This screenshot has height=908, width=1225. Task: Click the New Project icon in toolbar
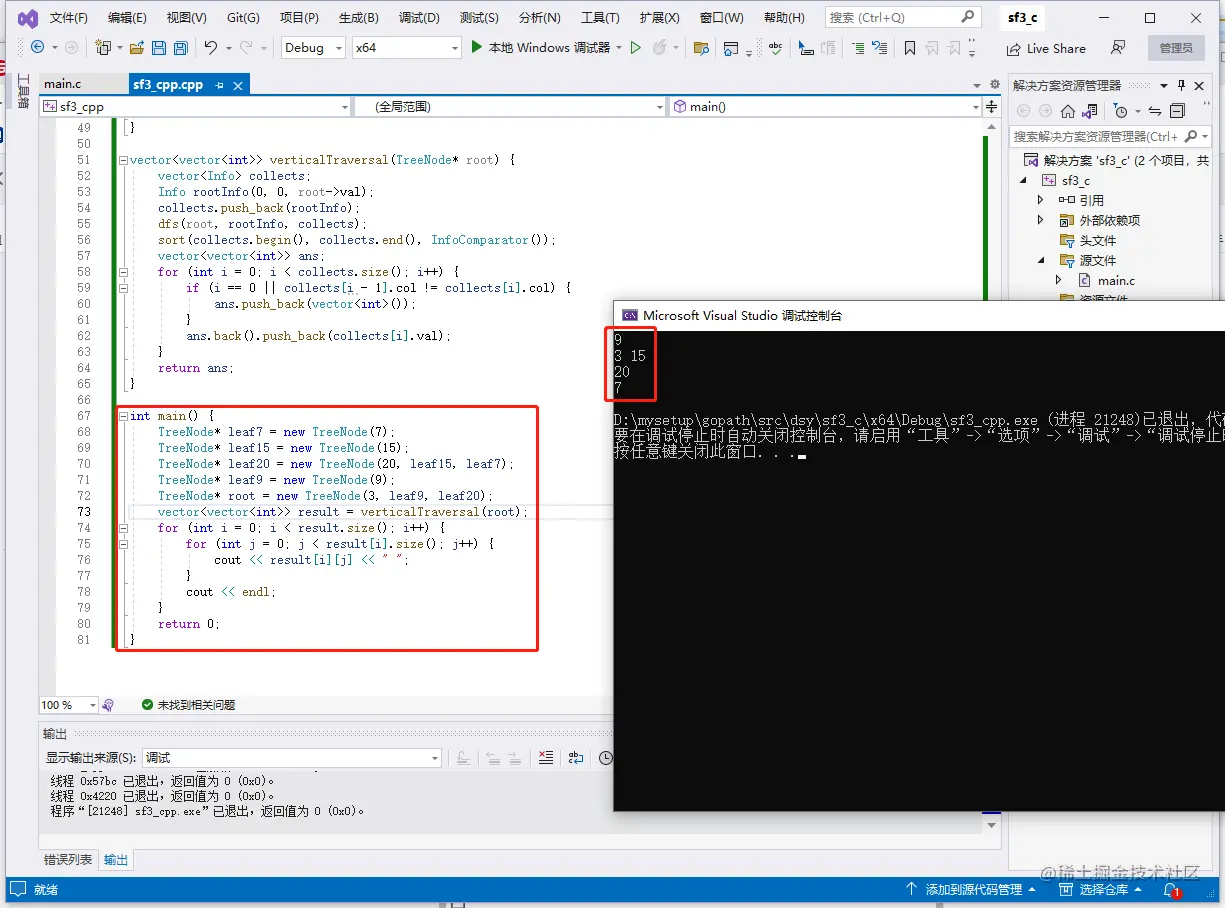click(x=103, y=47)
